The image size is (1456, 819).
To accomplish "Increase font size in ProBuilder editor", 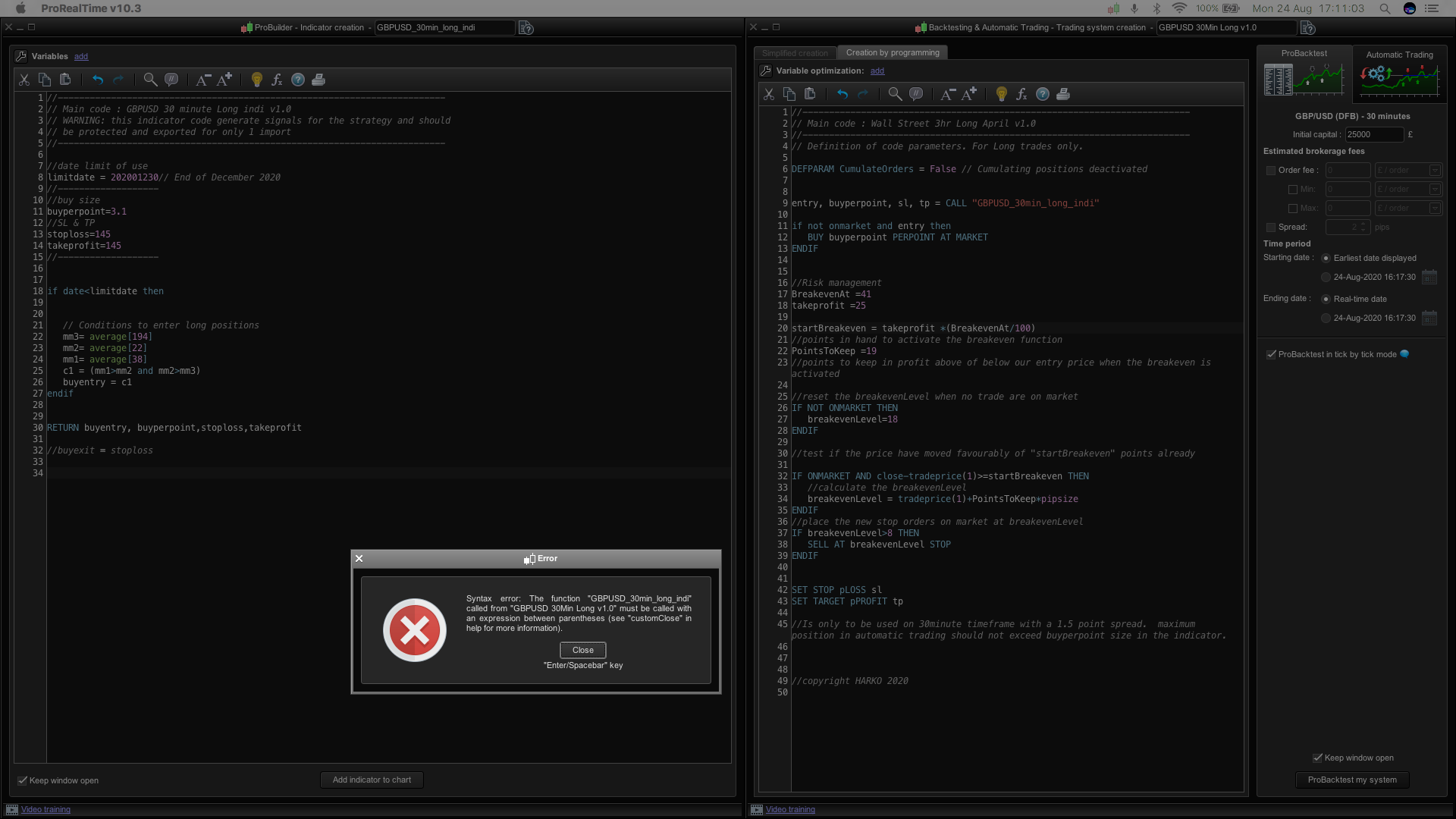I will click(224, 80).
